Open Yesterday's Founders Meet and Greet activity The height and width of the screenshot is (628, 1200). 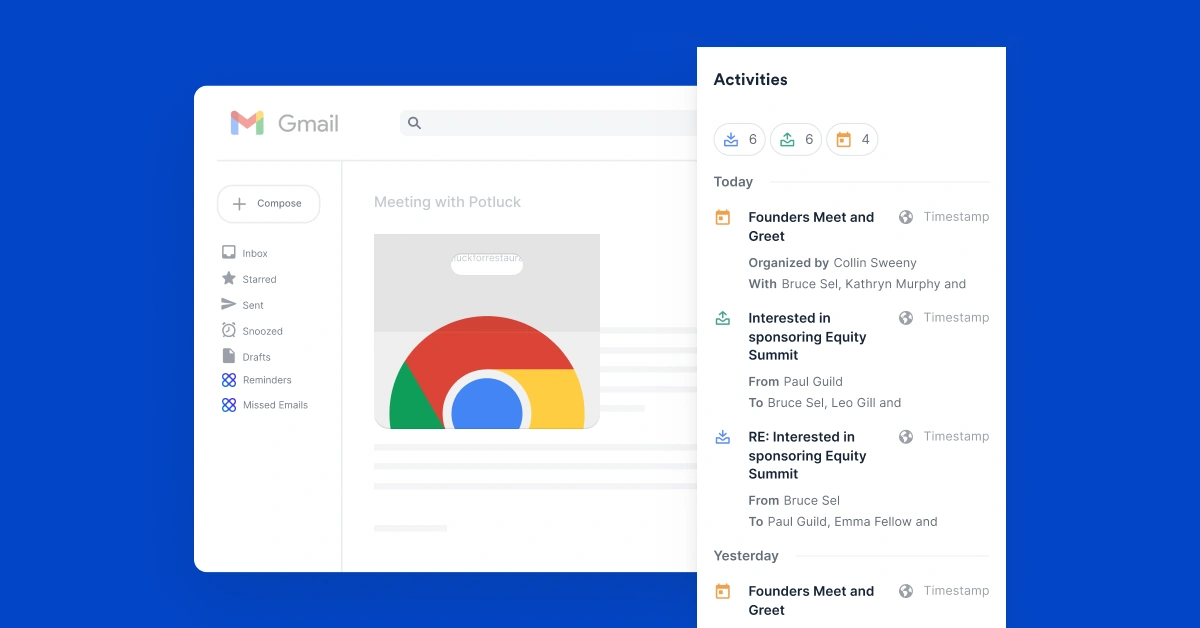pos(811,601)
